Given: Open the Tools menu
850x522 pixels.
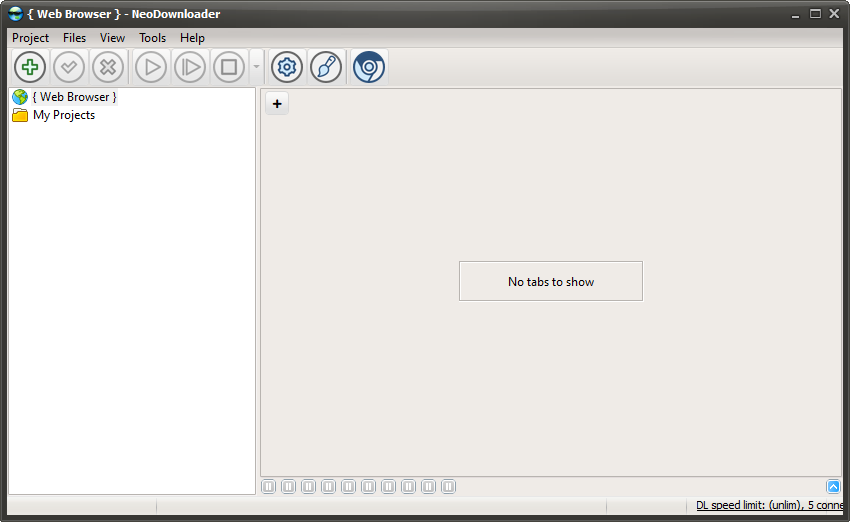Looking at the screenshot, I should tap(152, 38).
